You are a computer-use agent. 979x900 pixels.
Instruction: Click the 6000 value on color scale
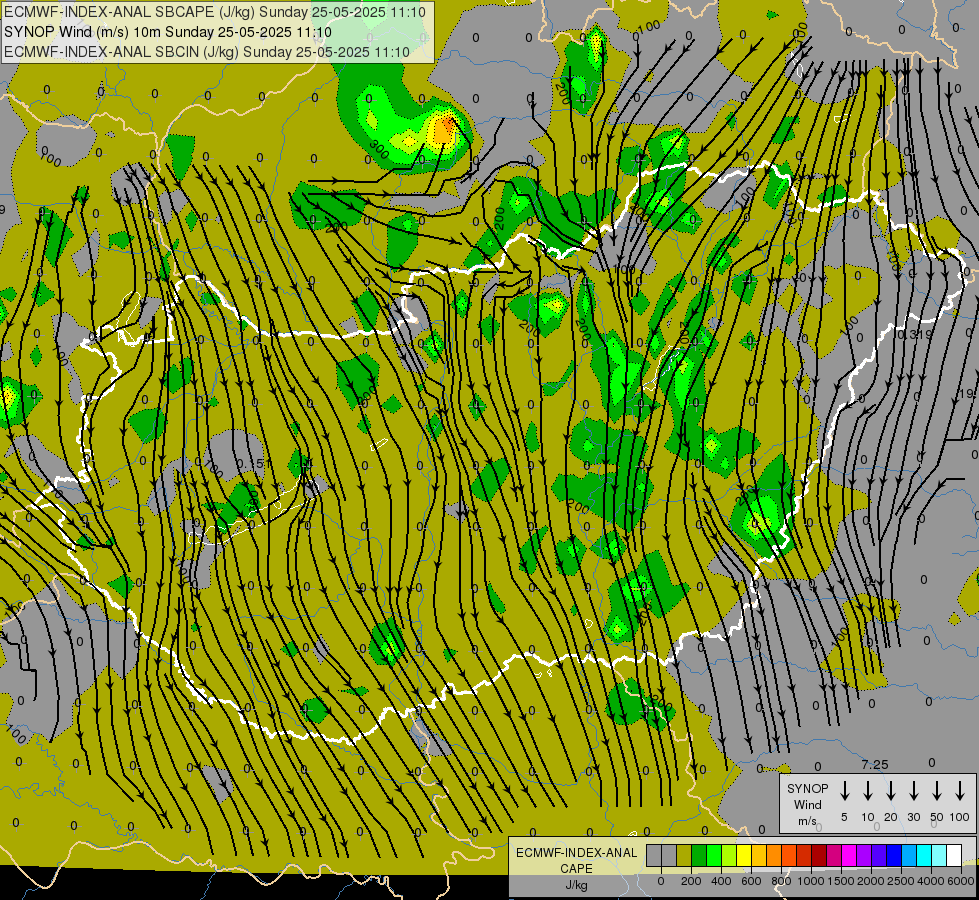[961, 881]
